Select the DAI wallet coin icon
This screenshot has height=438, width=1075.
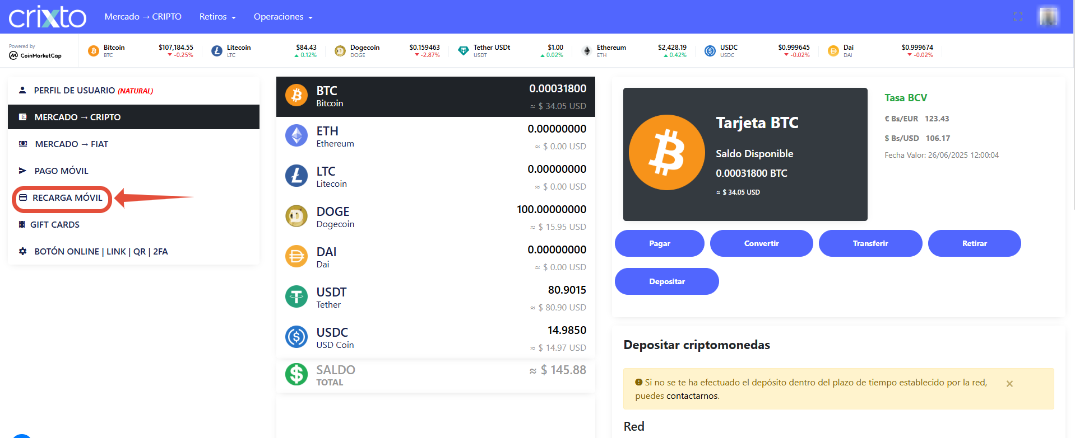coord(297,256)
